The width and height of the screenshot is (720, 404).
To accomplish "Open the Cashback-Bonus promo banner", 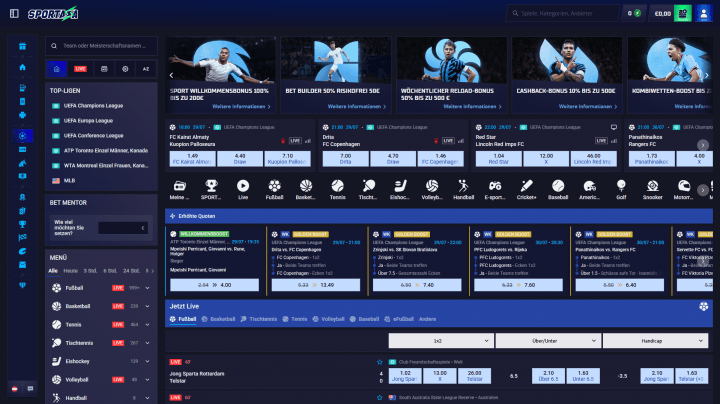I will pos(567,75).
